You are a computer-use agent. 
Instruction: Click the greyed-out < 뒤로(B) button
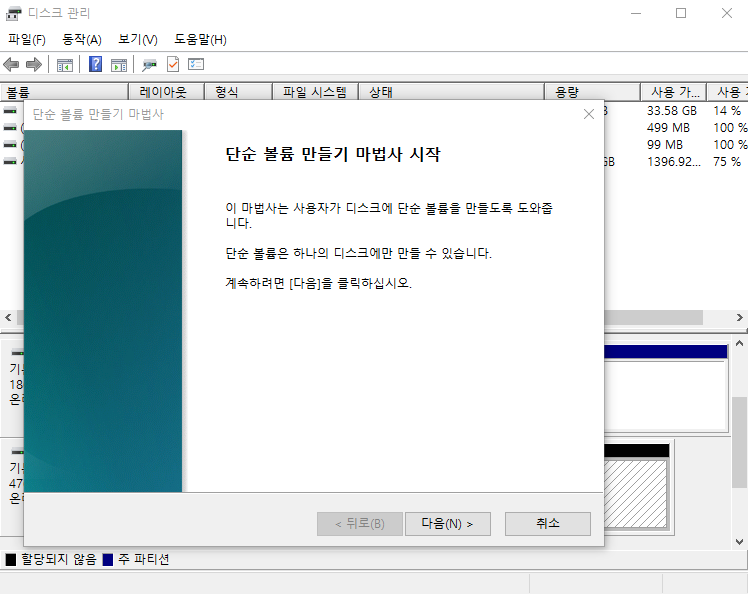[360, 524]
